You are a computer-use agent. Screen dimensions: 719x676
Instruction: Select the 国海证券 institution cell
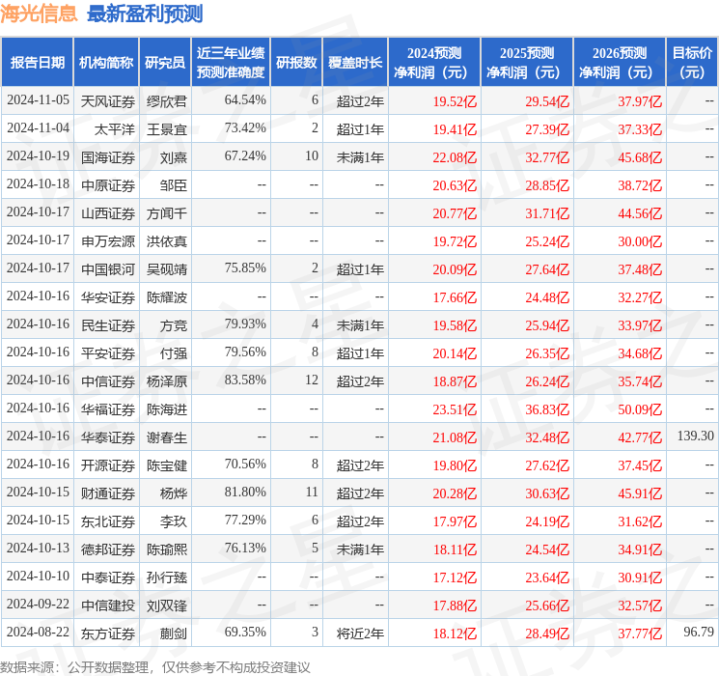point(108,157)
